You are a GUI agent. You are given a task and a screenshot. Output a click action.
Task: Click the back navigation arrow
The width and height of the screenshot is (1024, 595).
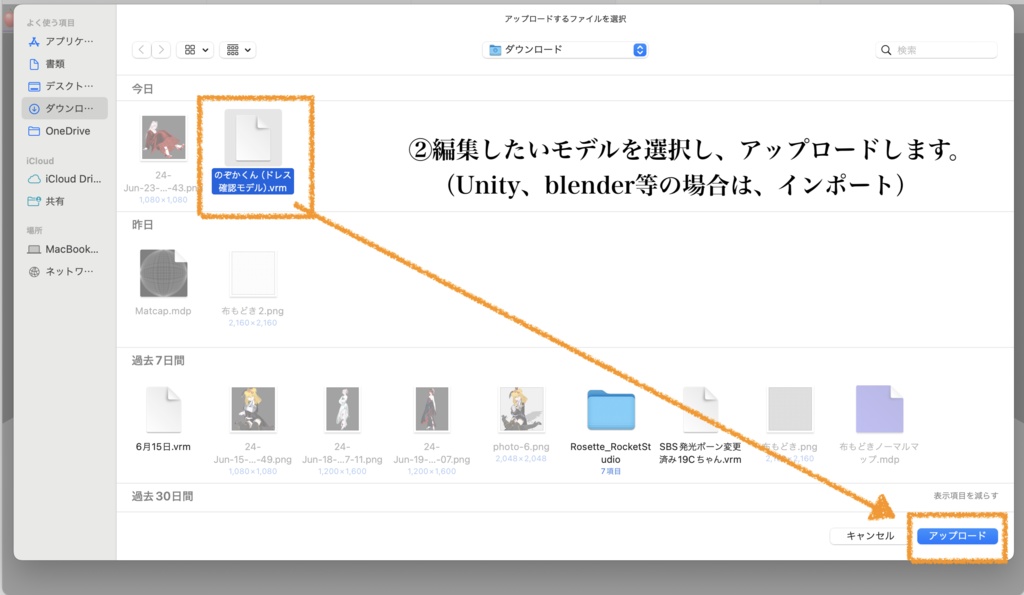142,50
